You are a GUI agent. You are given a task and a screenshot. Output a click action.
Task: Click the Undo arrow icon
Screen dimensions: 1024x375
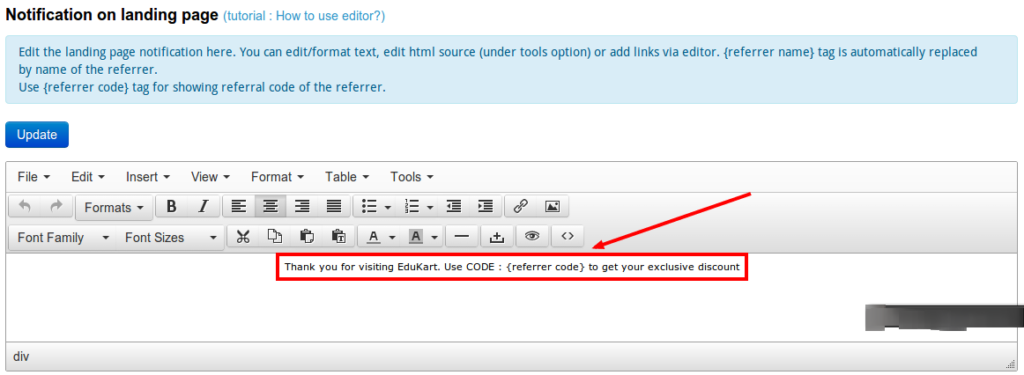tap(25, 206)
